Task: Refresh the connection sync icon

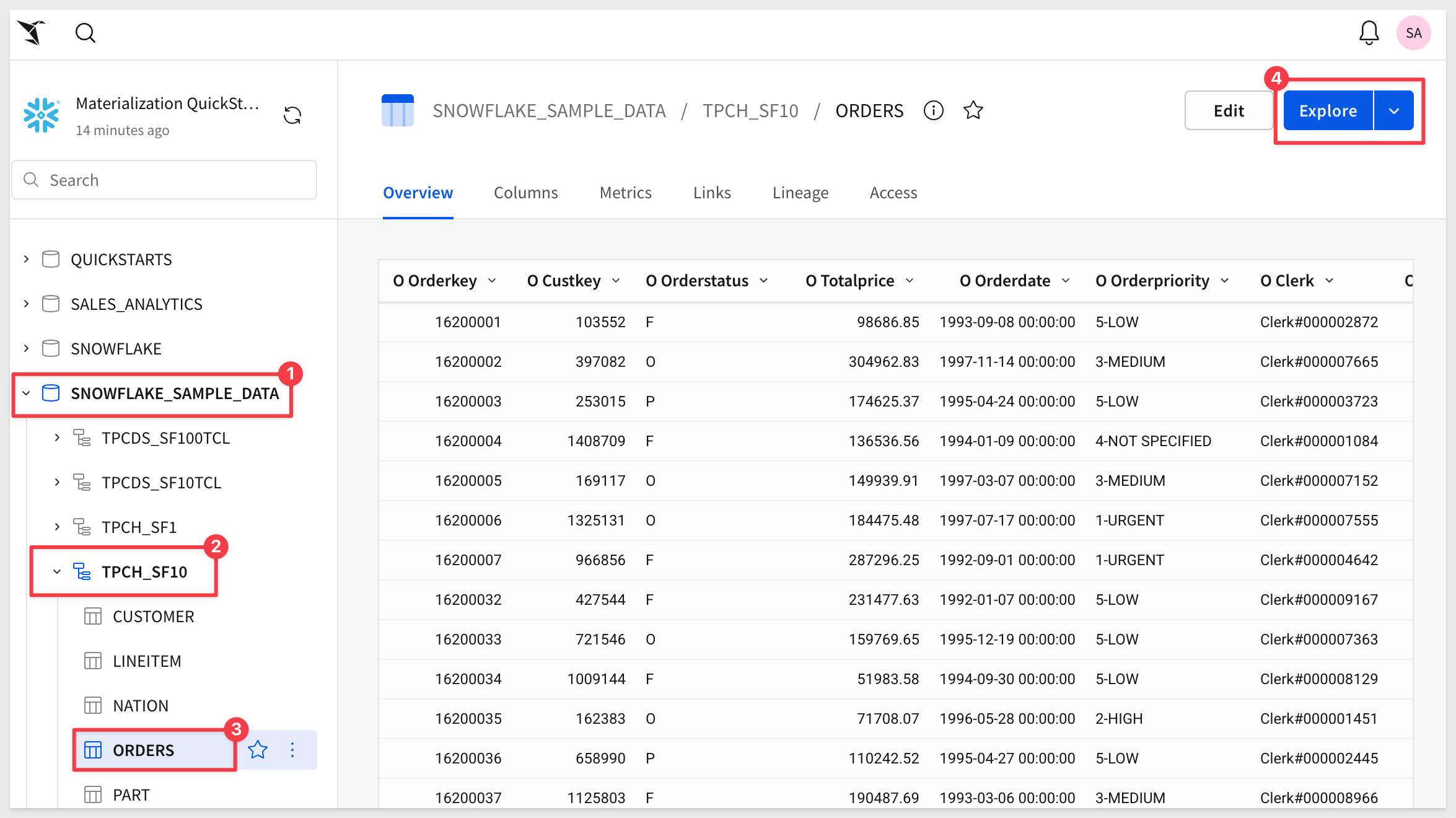Action: tap(292, 115)
